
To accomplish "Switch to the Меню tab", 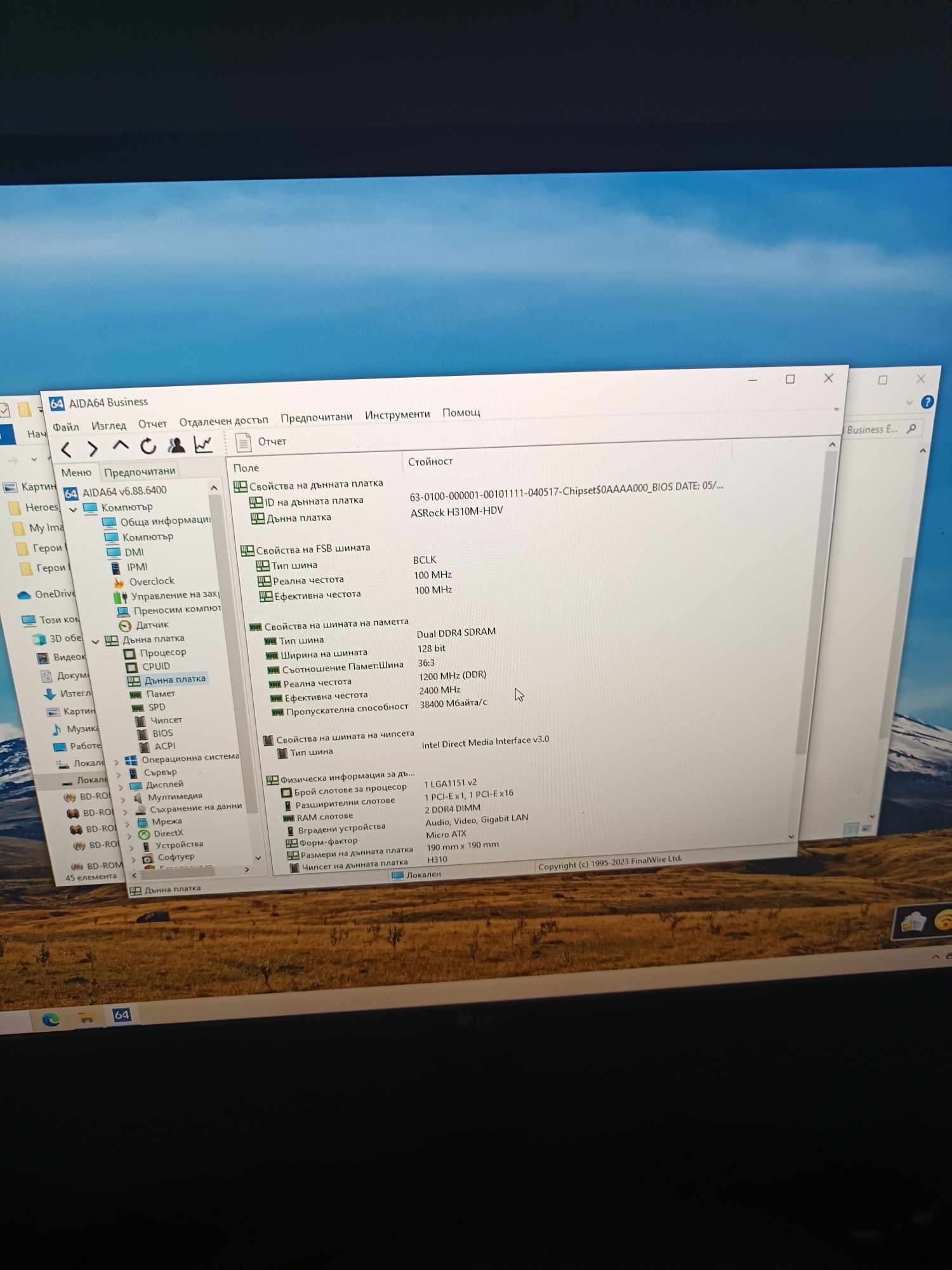I will tap(77, 472).
